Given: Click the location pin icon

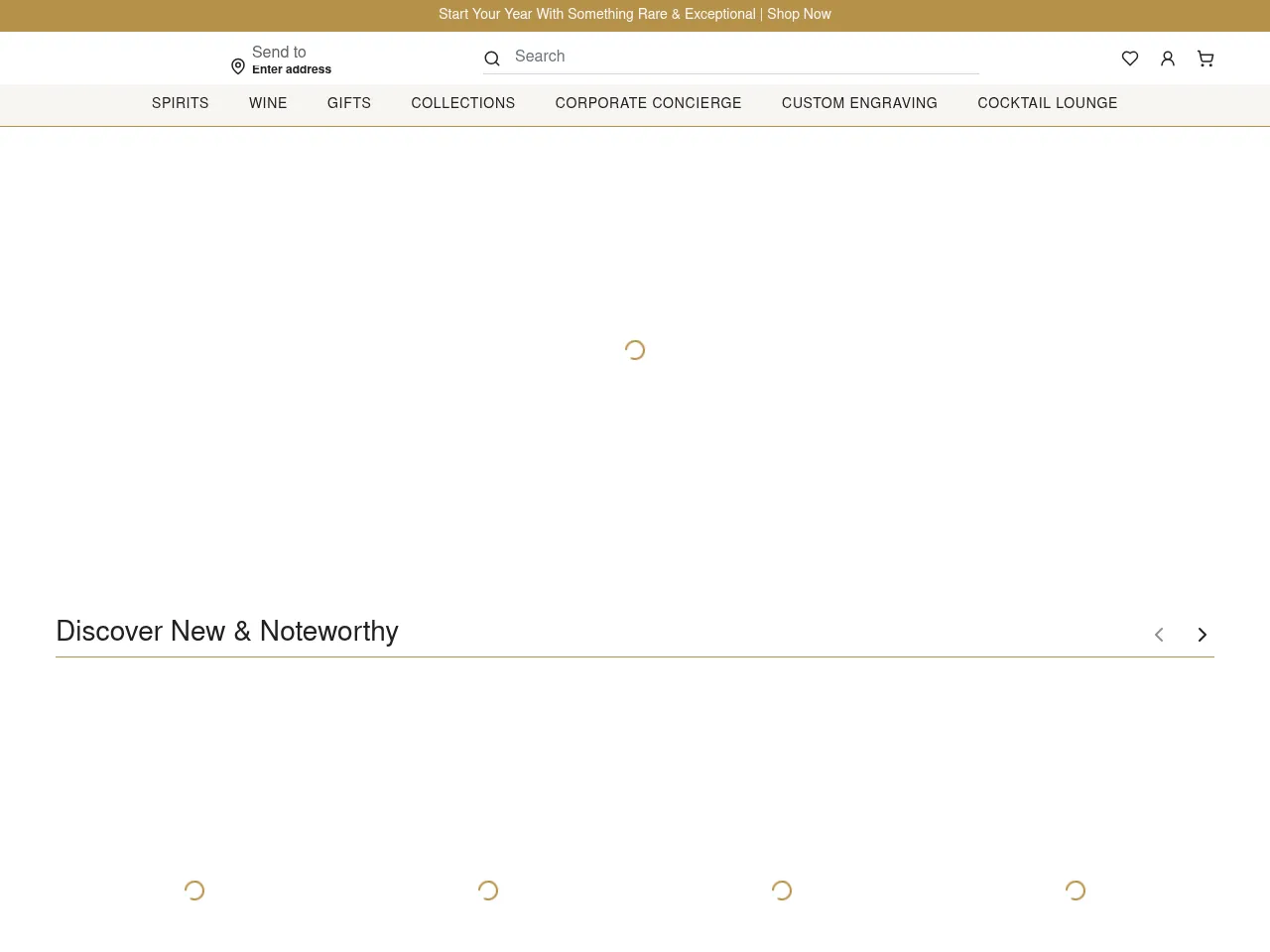Looking at the screenshot, I should [238, 66].
